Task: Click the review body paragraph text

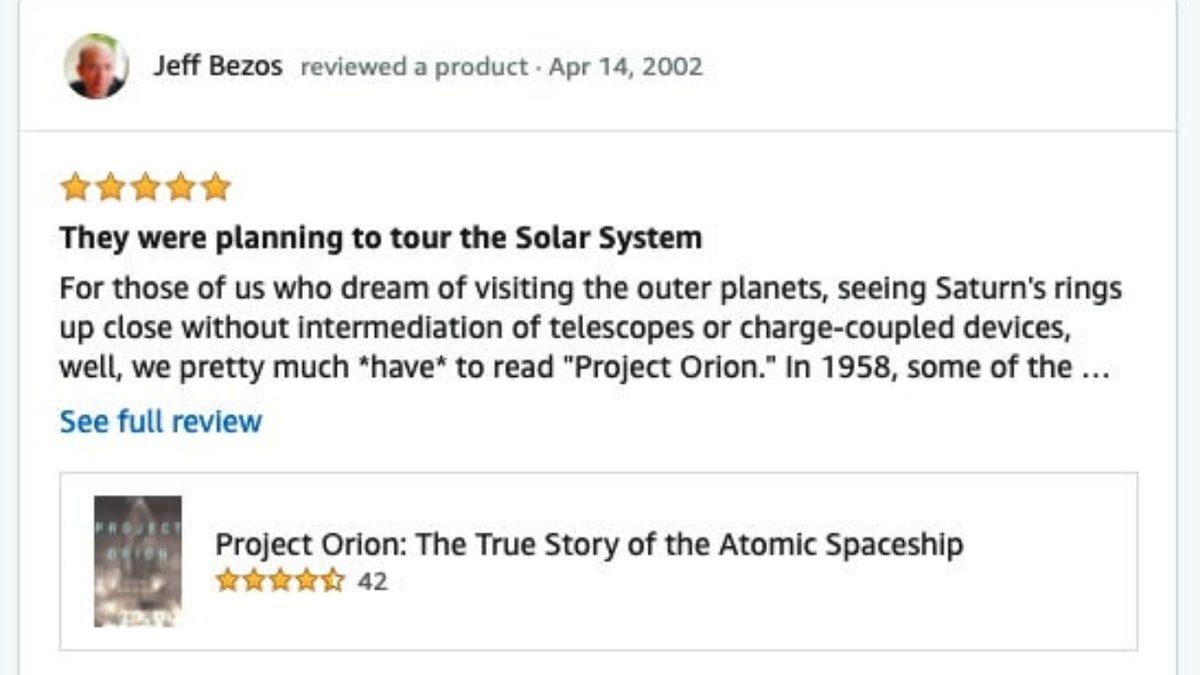Action: tap(590, 328)
